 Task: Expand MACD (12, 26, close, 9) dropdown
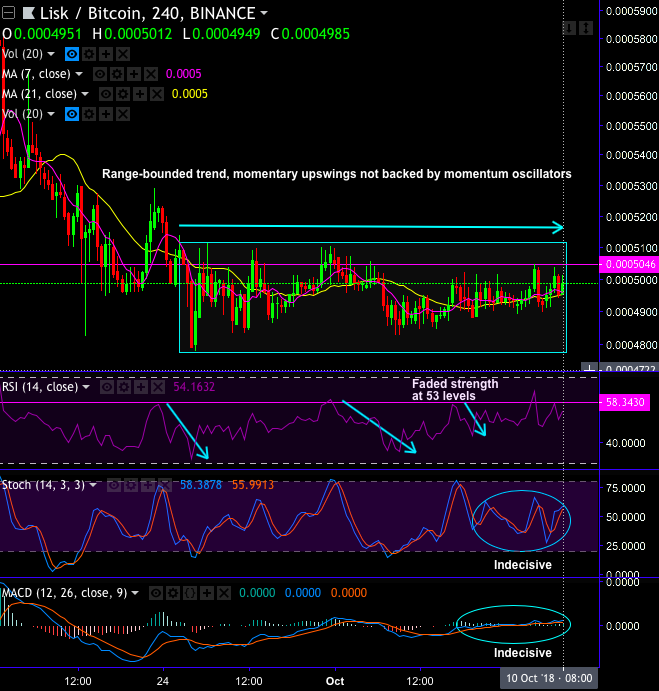[134, 592]
